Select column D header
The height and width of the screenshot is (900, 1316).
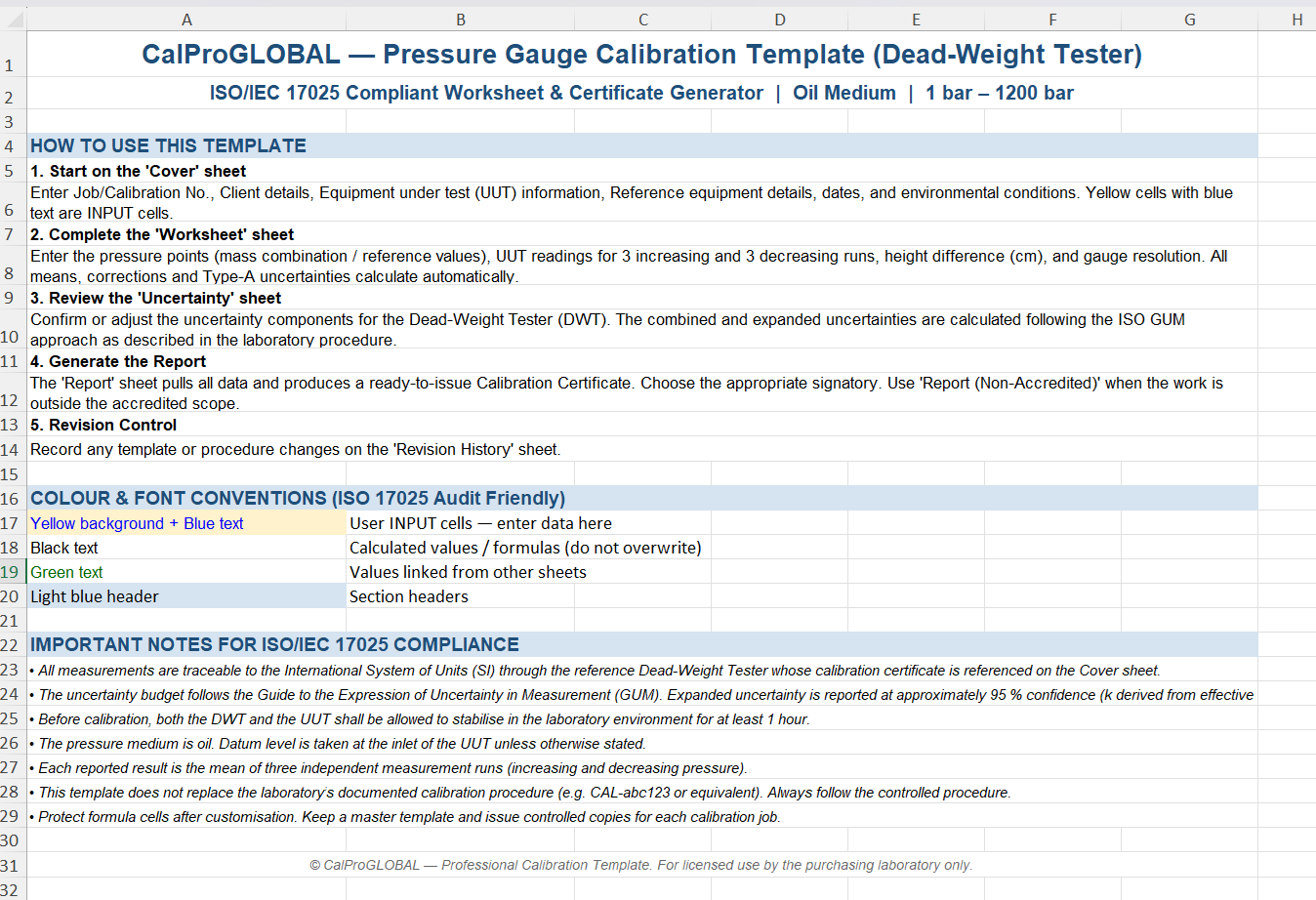click(x=779, y=20)
